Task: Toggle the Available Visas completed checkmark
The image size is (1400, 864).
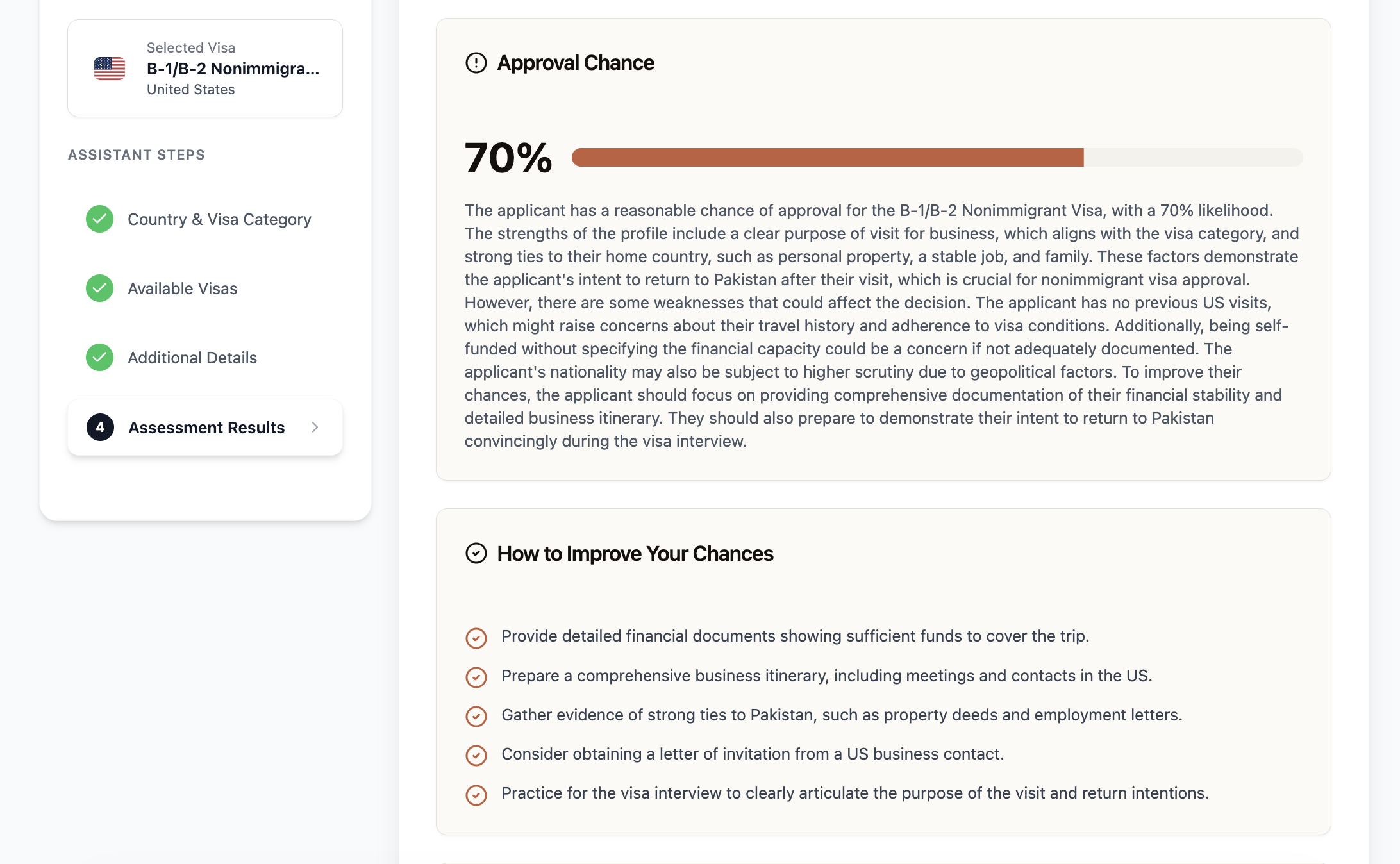Action: 99,288
